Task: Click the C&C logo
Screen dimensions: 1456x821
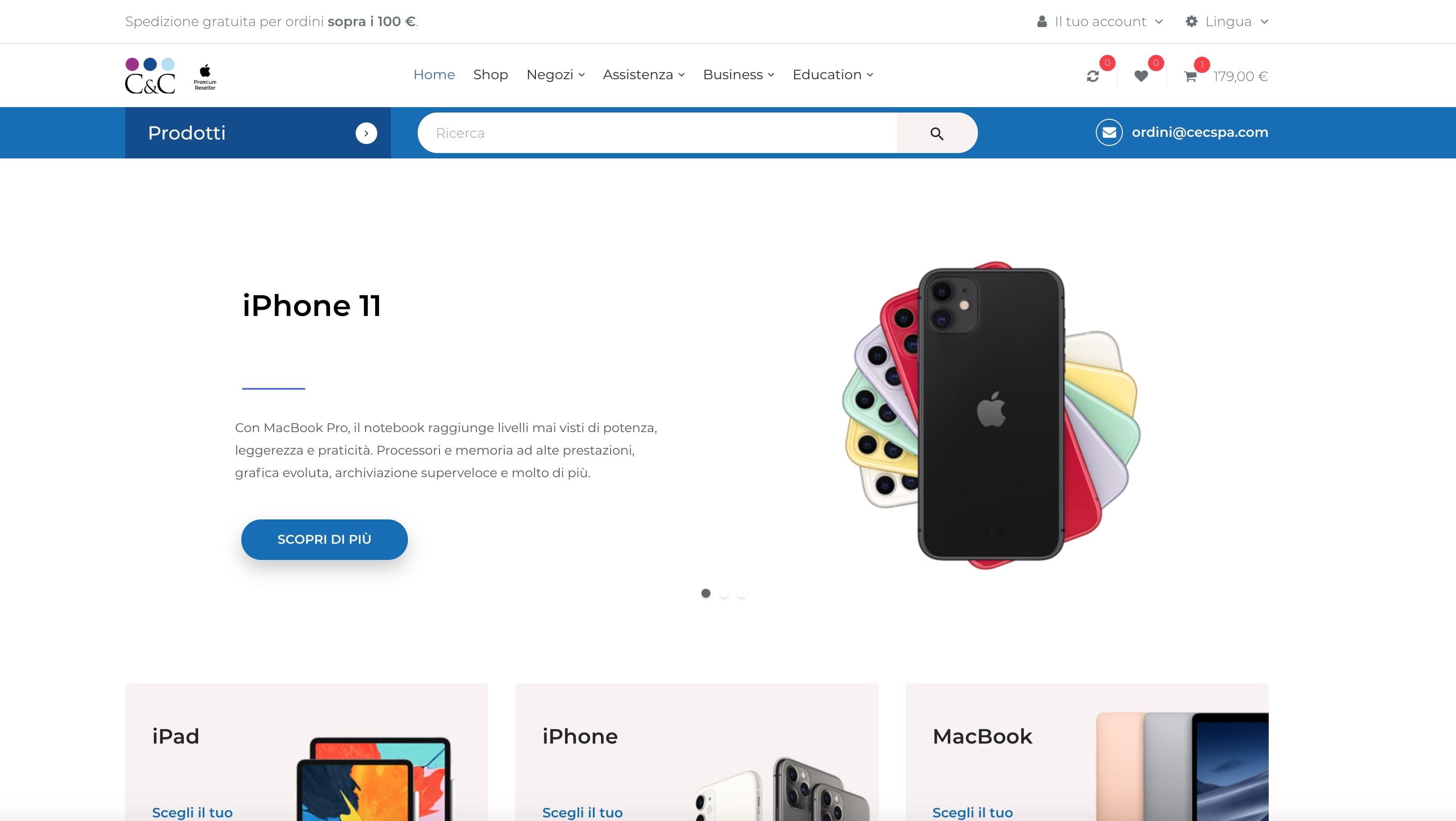Action: tap(150, 76)
